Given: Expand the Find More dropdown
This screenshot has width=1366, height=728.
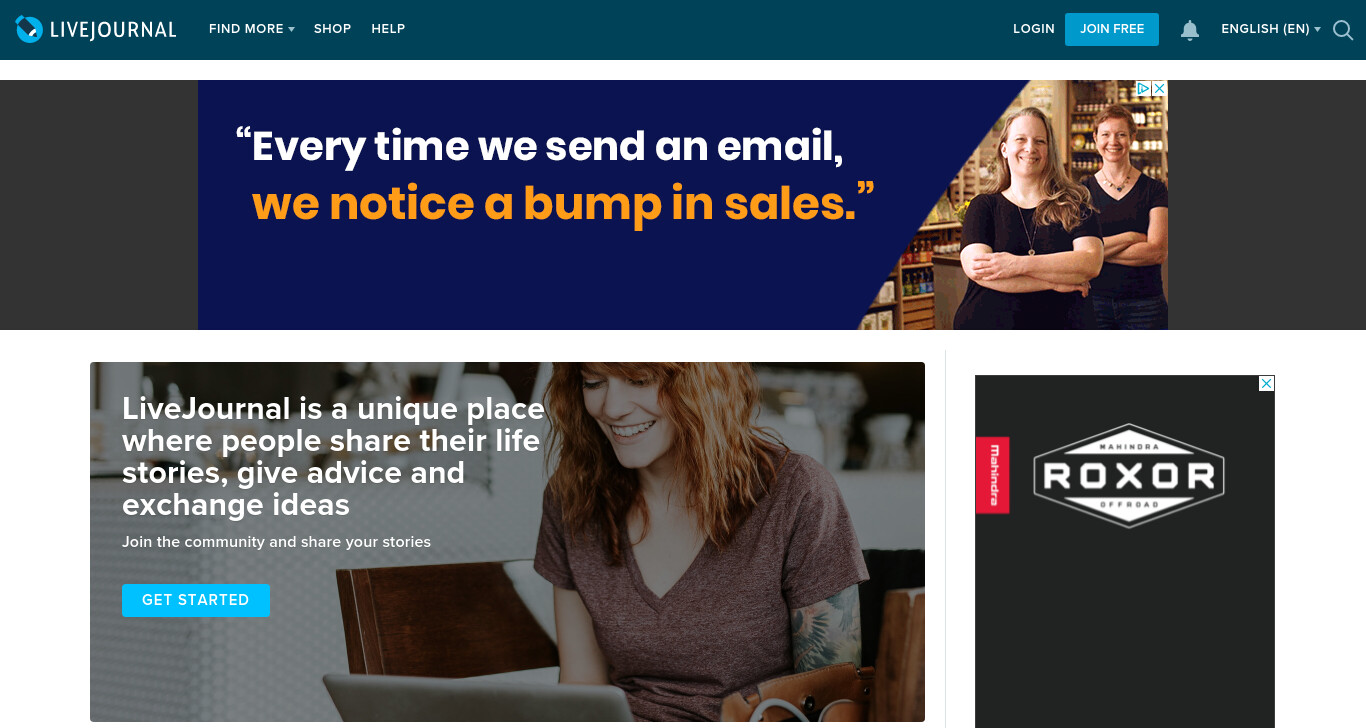Looking at the screenshot, I should pyautogui.click(x=252, y=29).
